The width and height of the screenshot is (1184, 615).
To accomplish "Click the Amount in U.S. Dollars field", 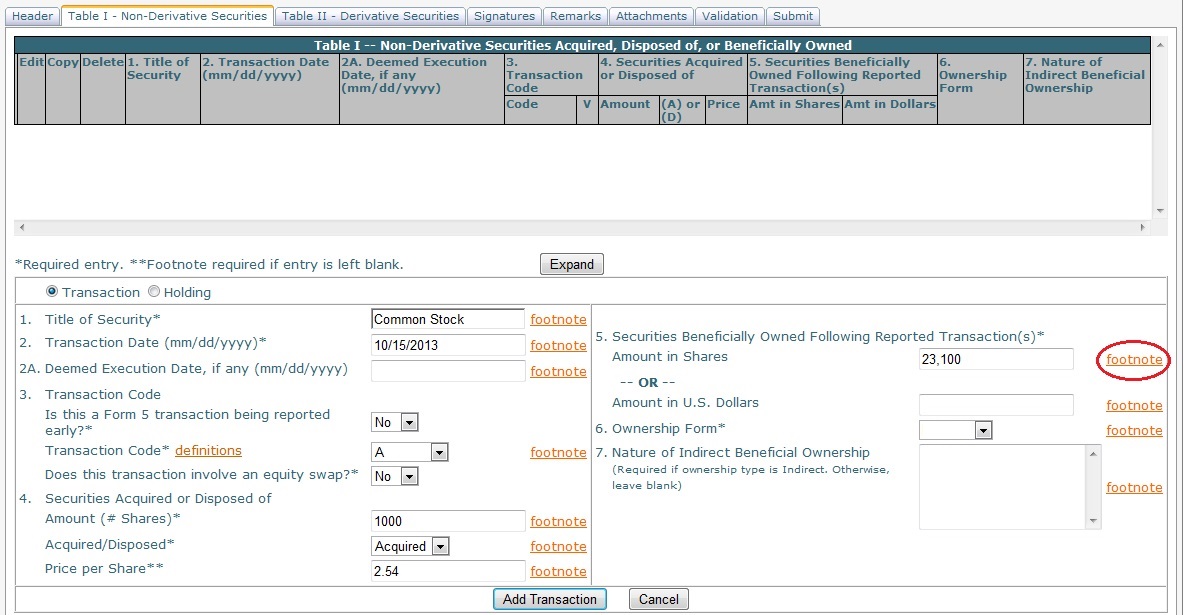I will [x=995, y=404].
